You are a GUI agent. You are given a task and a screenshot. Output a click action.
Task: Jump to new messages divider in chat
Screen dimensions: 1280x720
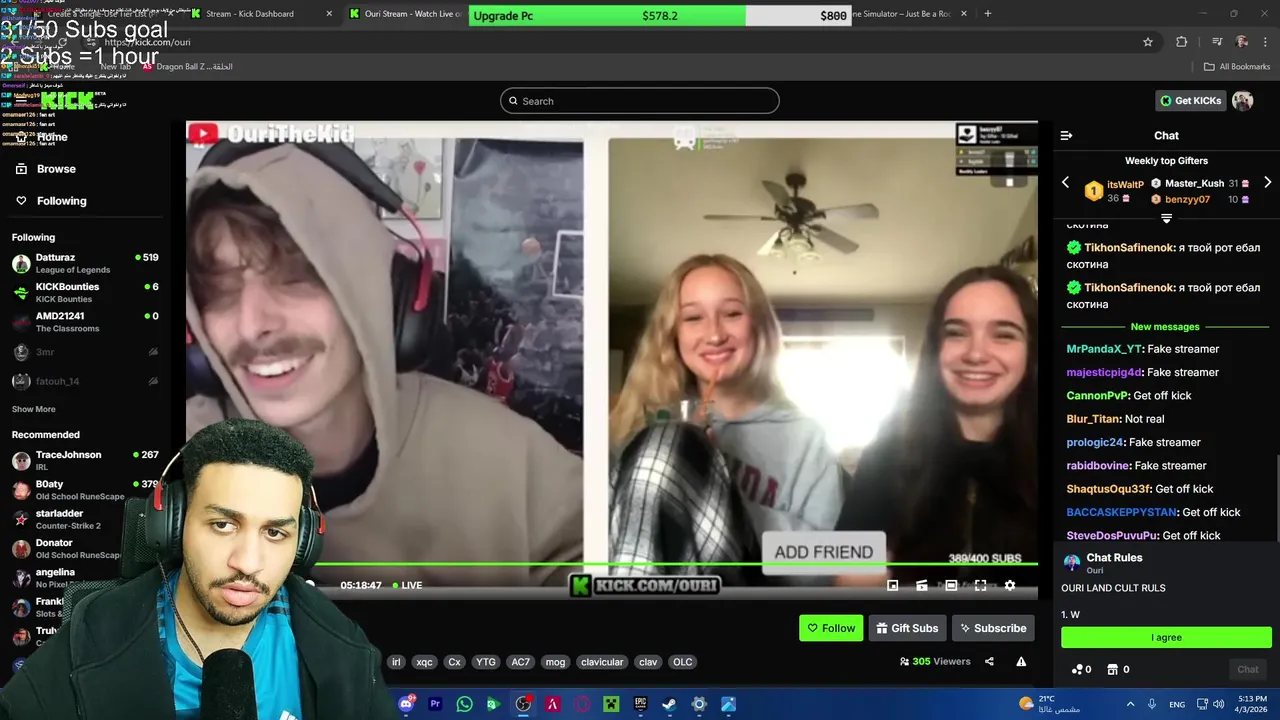(x=1165, y=327)
